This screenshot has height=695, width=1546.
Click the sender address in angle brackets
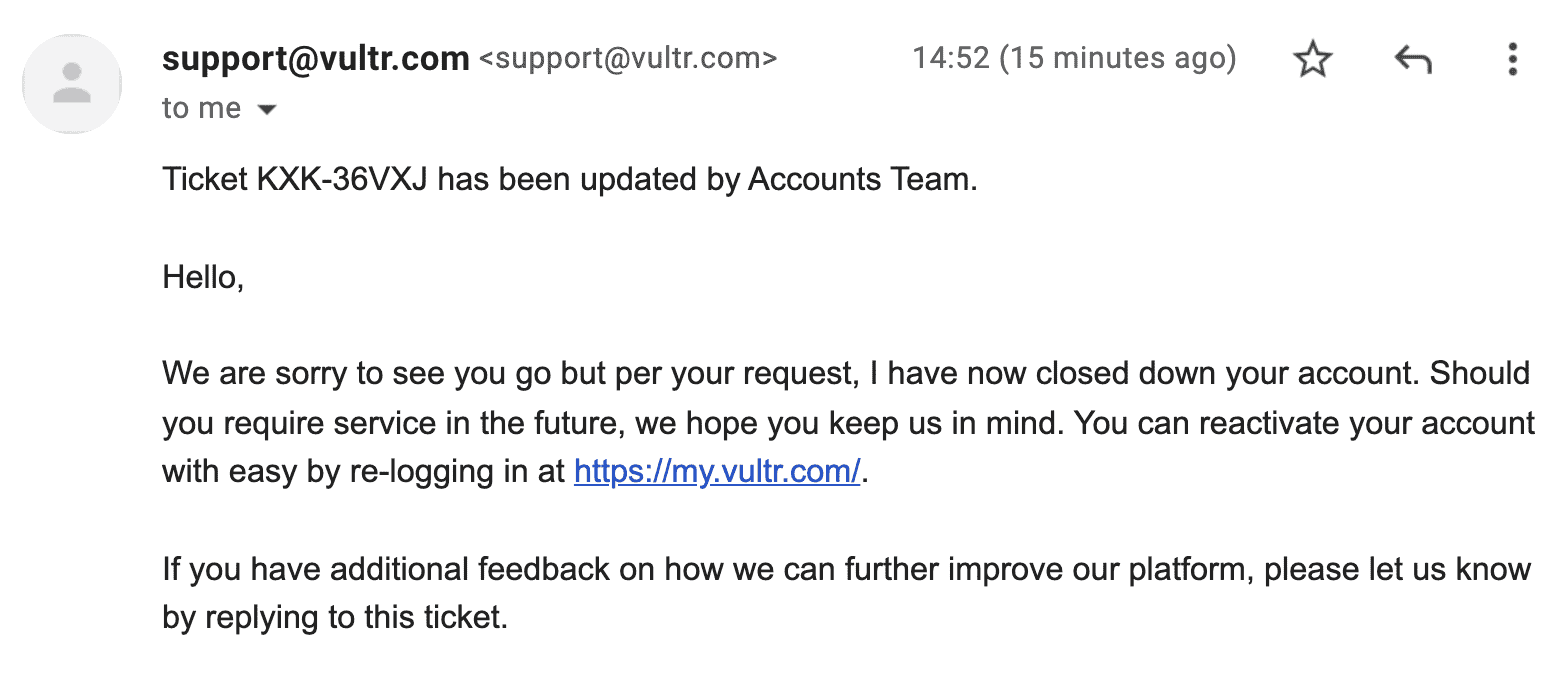pyautogui.click(x=628, y=59)
